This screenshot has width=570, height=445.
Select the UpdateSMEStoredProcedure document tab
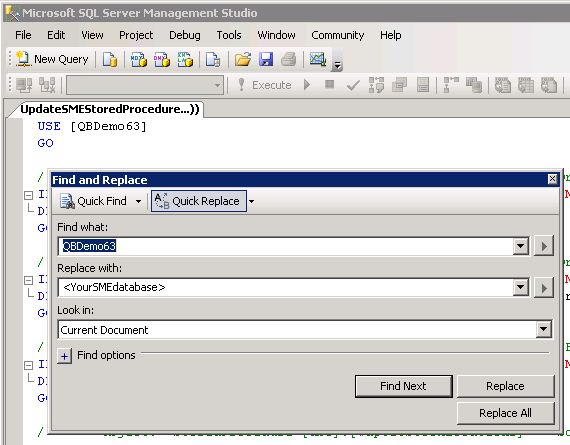[110, 109]
